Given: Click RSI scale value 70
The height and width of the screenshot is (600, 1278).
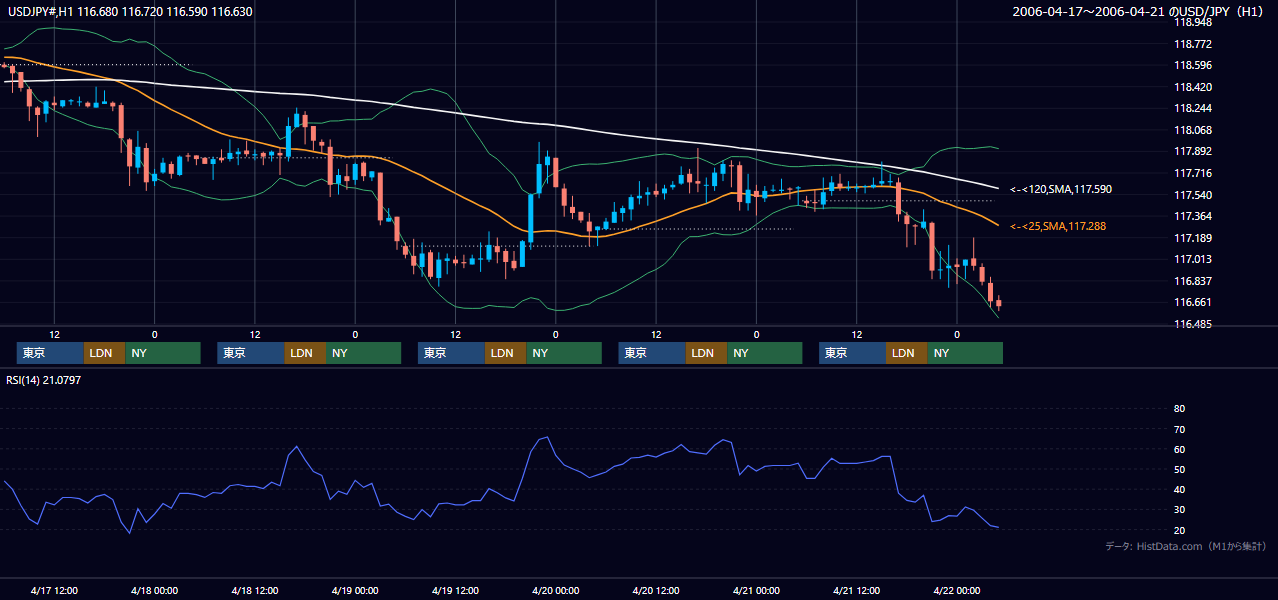Looking at the screenshot, I should tap(1179, 430).
